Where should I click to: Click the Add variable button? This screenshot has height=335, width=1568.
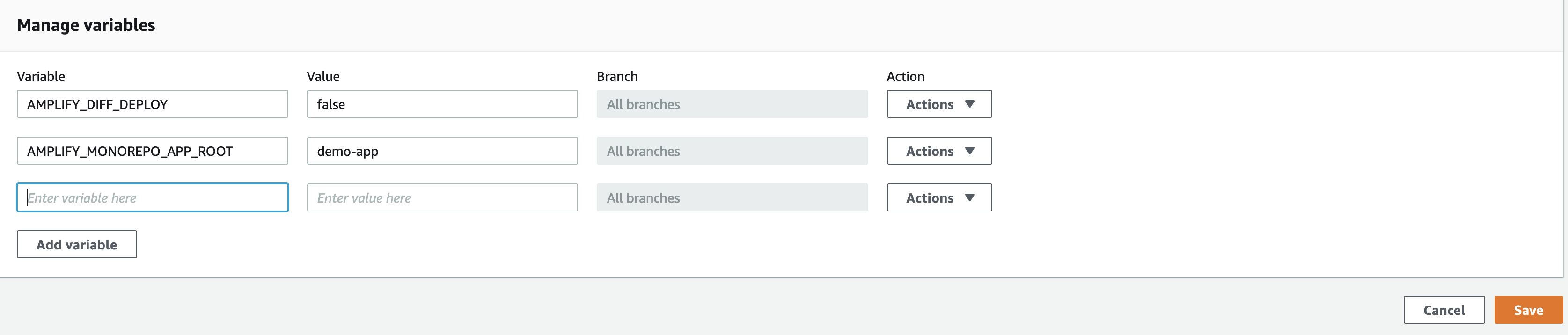pos(77,244)
